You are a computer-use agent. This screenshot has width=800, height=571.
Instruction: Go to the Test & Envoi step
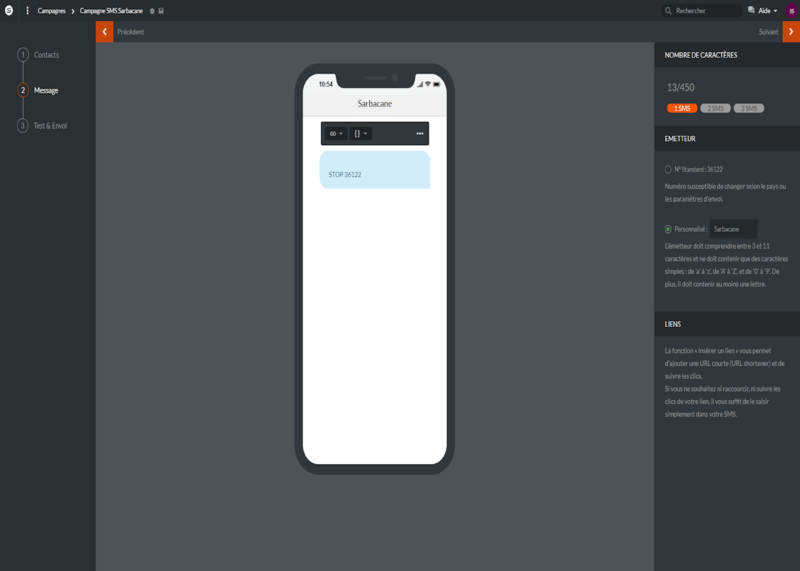(x=50, y=126)
